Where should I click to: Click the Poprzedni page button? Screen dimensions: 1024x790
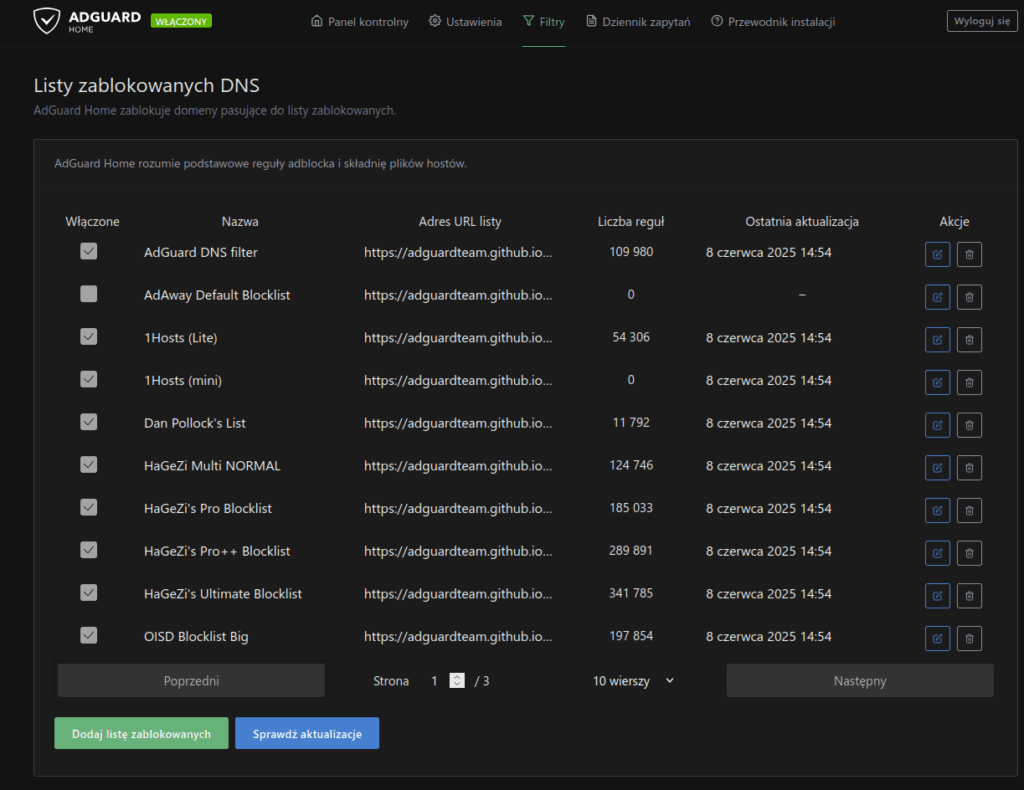coord(191,681)
